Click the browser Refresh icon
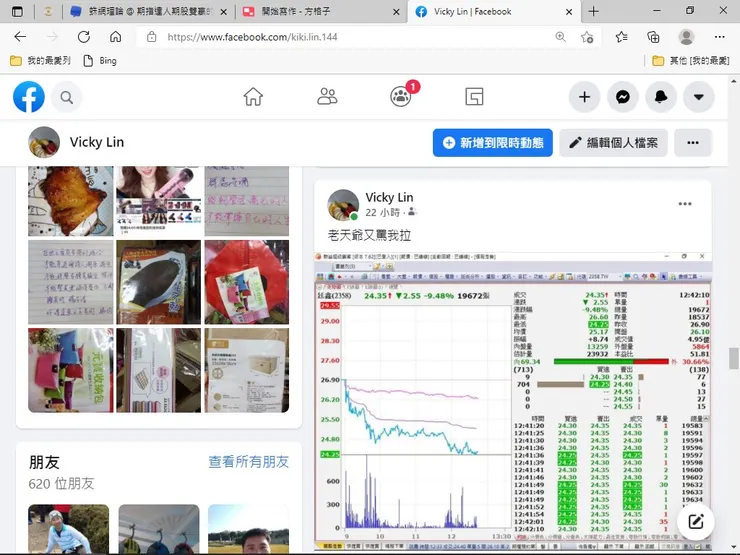 84,37
